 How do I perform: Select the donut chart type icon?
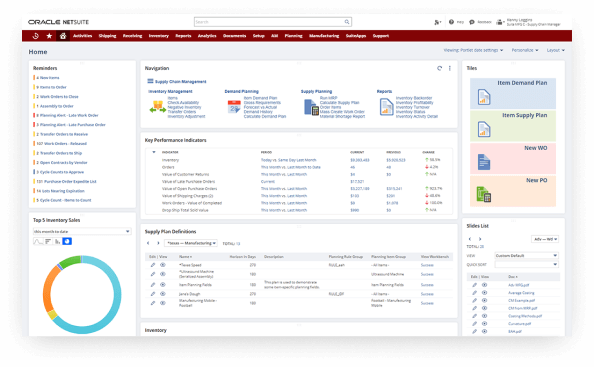pos(67,241)
